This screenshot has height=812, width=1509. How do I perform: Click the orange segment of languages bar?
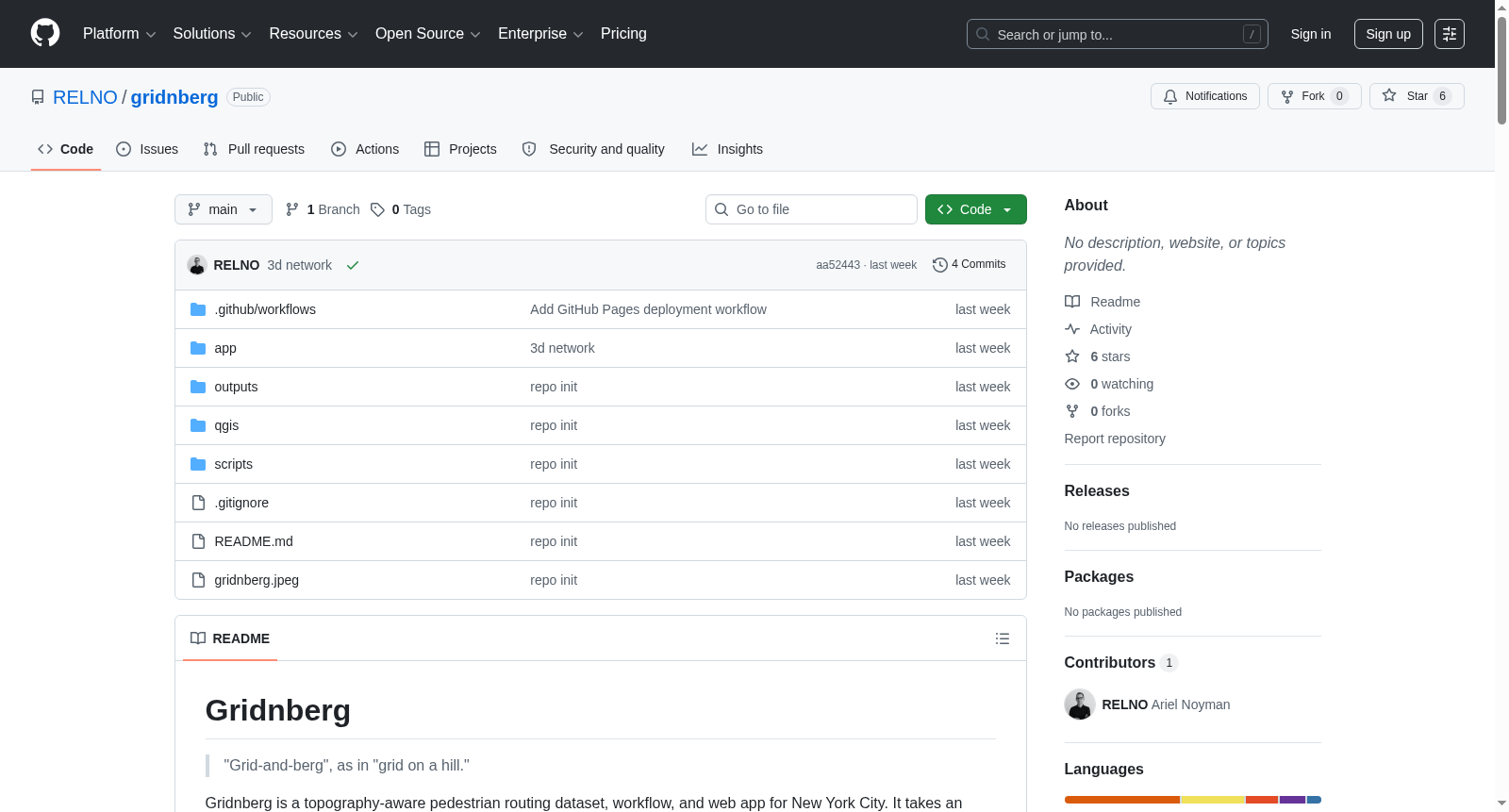click(1122, 800)
